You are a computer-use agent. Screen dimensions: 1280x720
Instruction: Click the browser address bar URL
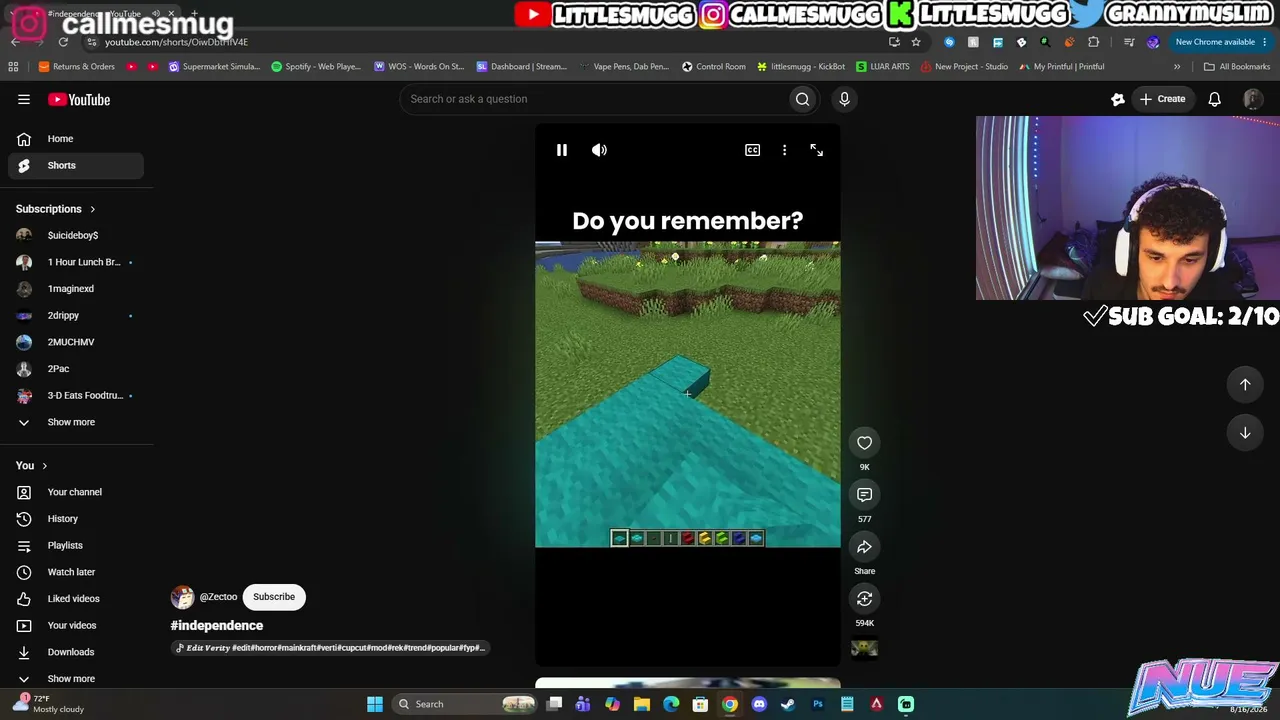176,42
